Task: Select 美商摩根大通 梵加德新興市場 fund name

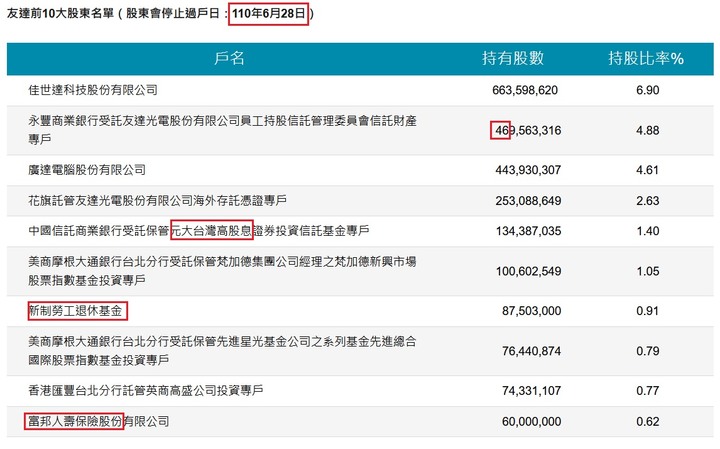Action: click(x=223, y=271)
